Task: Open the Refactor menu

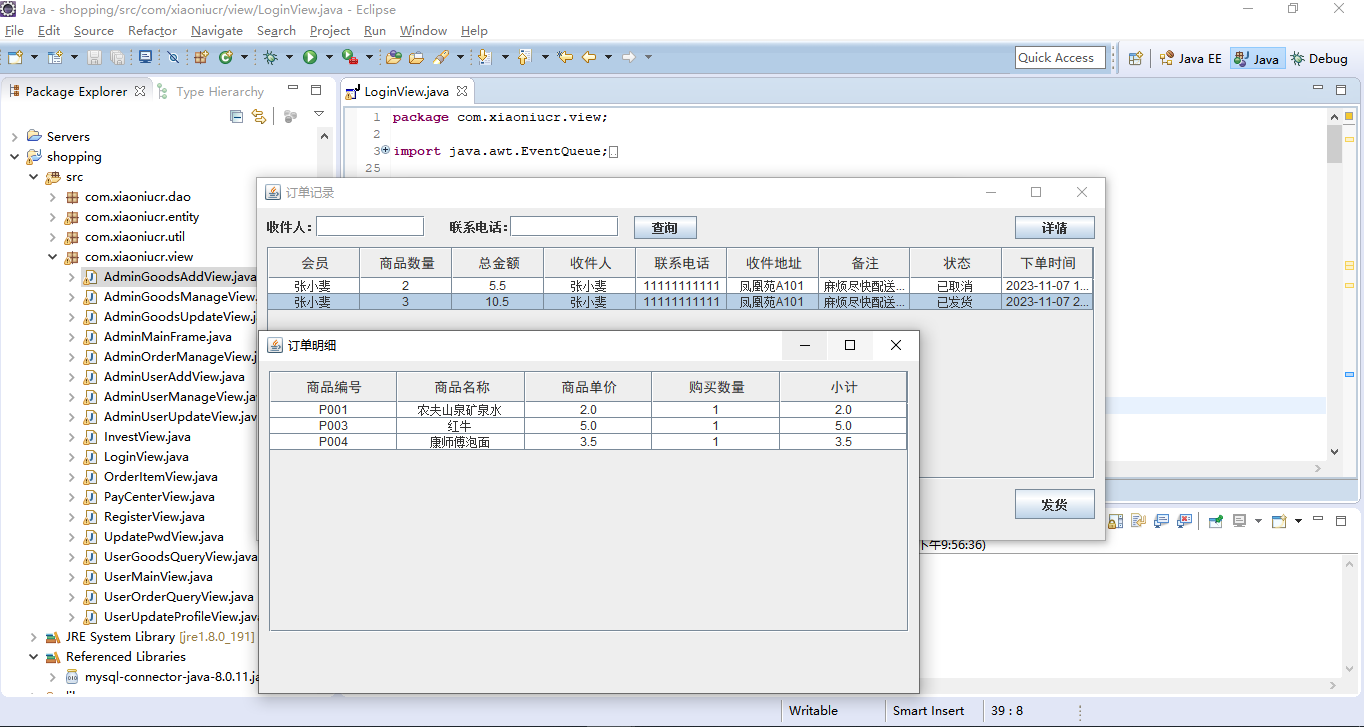Action: point(152,31)
